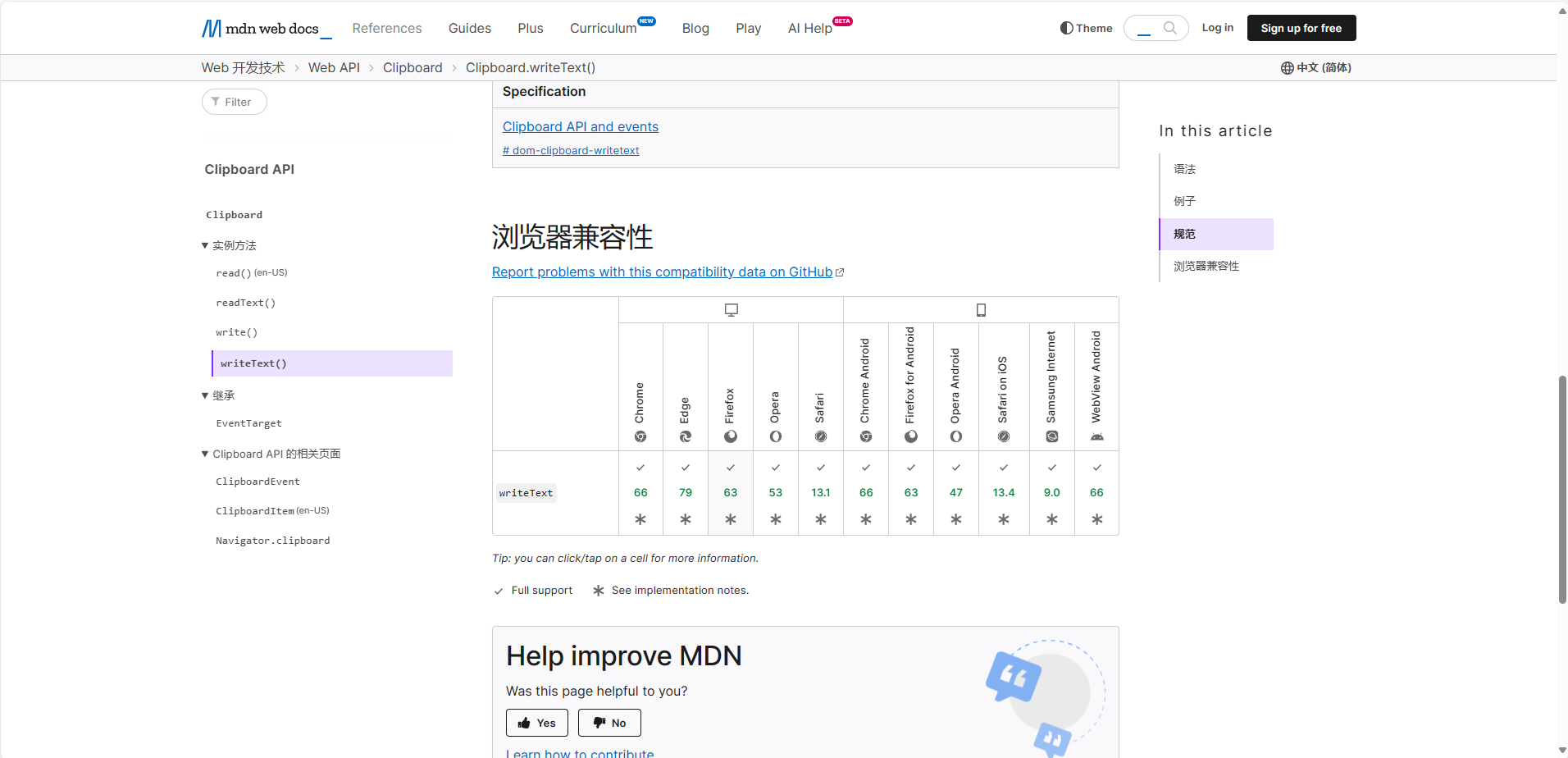This screenshot has height=758, width=1568.
Task: Select writeText() in the sidebar
Action: point(253,363)
